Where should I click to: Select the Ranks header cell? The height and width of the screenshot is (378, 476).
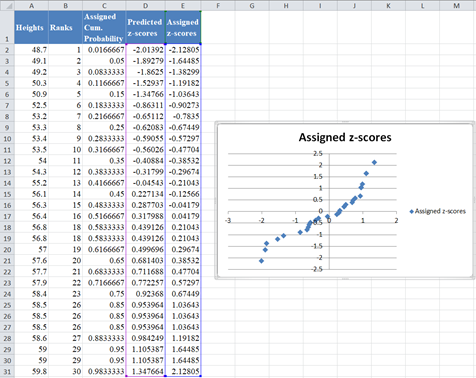(65, 27)
